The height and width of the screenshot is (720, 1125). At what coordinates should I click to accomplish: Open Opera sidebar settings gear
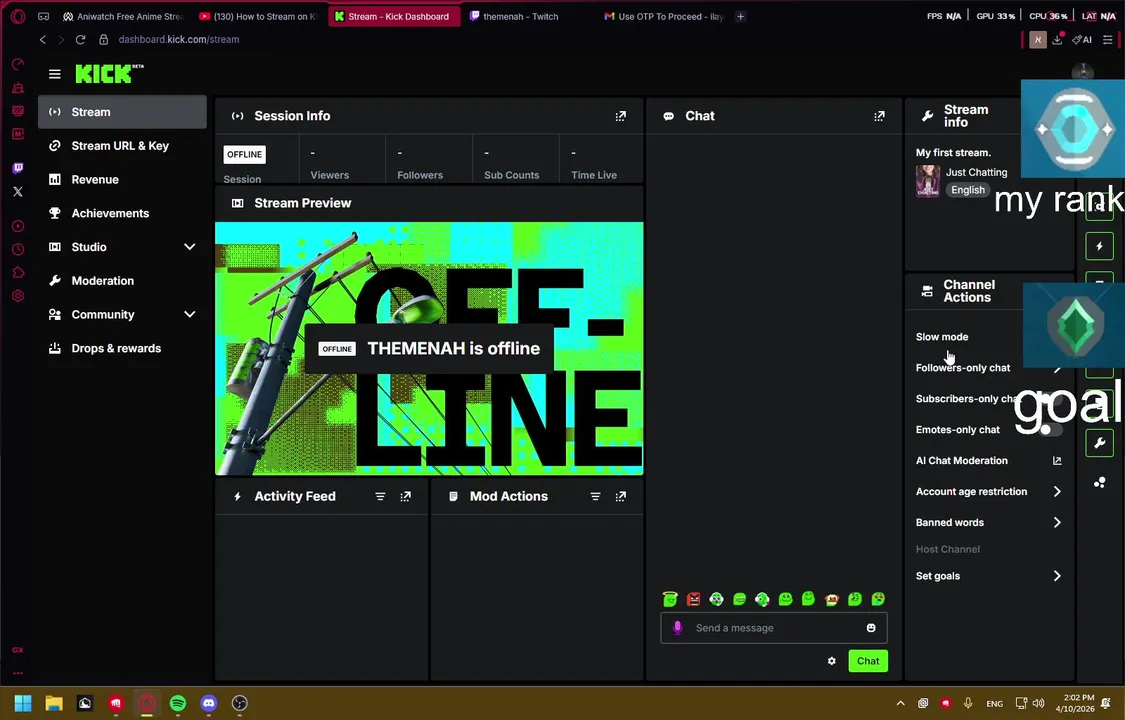(x=18, y=295)
